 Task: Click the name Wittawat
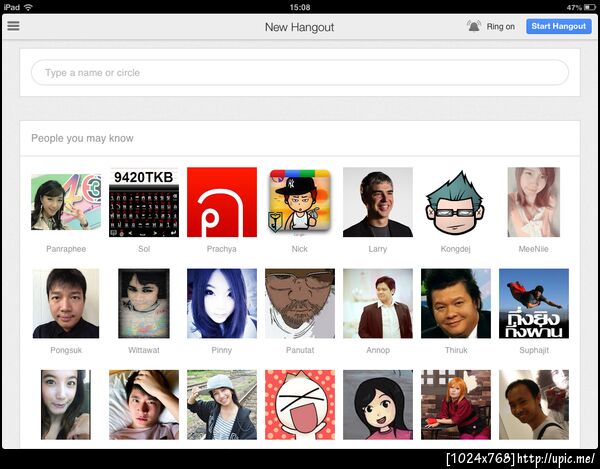(x=144, y=350)
